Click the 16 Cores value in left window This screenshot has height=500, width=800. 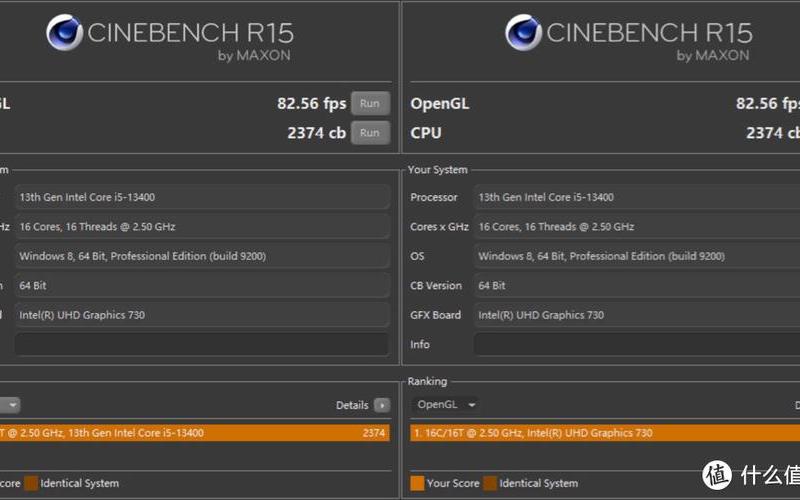click(x=202, y=227)
